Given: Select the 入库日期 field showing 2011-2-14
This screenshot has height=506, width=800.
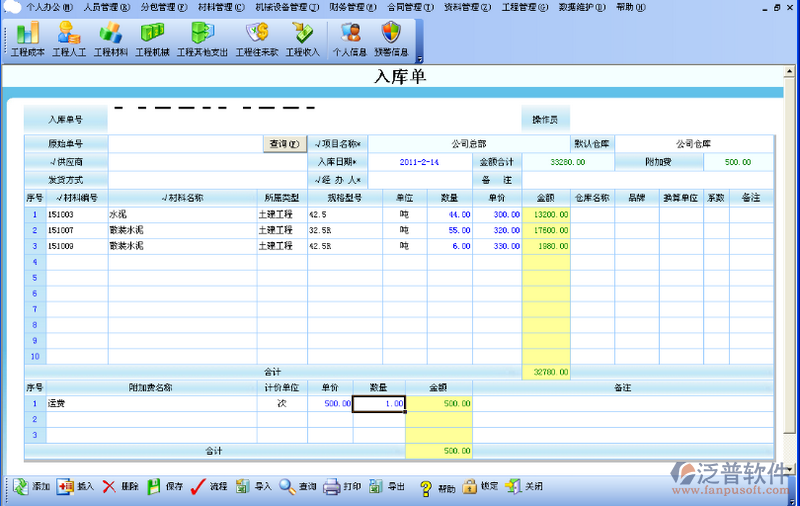Looking at the screenshot, I should coord(420,161).
